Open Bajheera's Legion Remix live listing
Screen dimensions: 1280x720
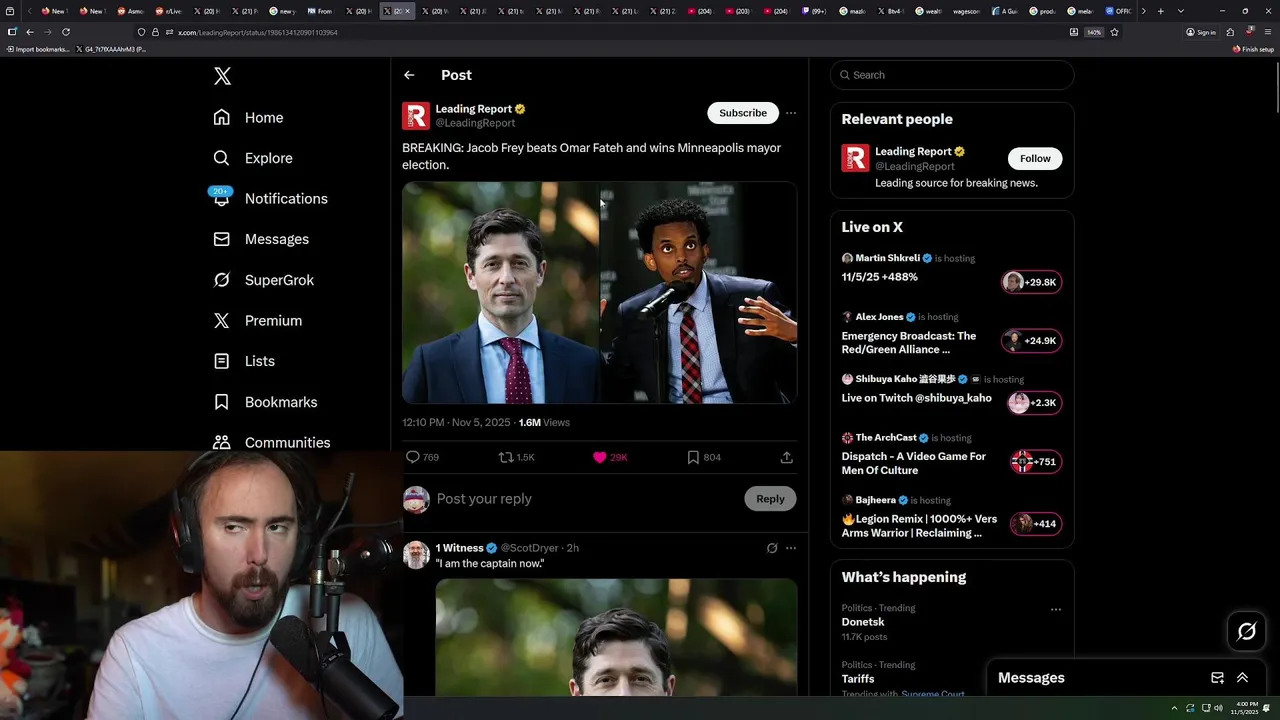point(951,518)
